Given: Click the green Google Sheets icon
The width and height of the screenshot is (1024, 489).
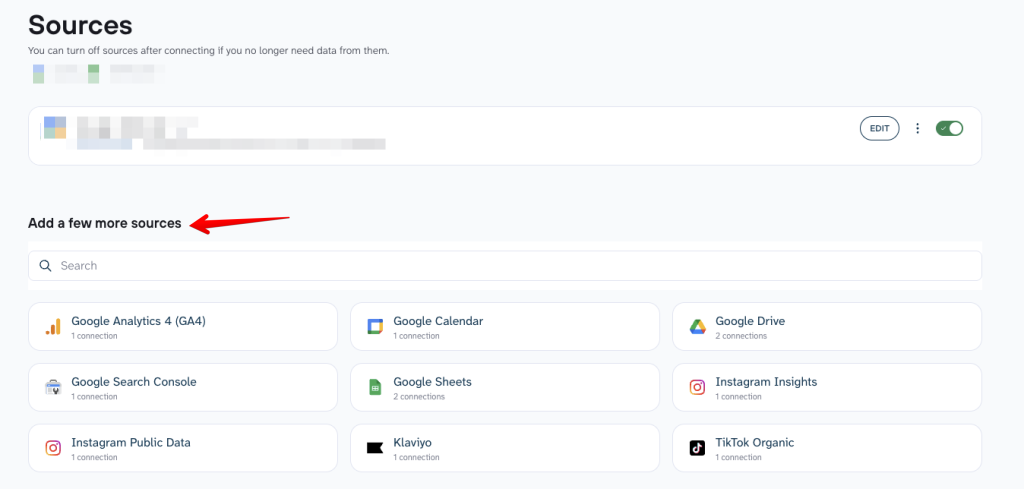Looking at the screenshot, I should tap(375, 387).
